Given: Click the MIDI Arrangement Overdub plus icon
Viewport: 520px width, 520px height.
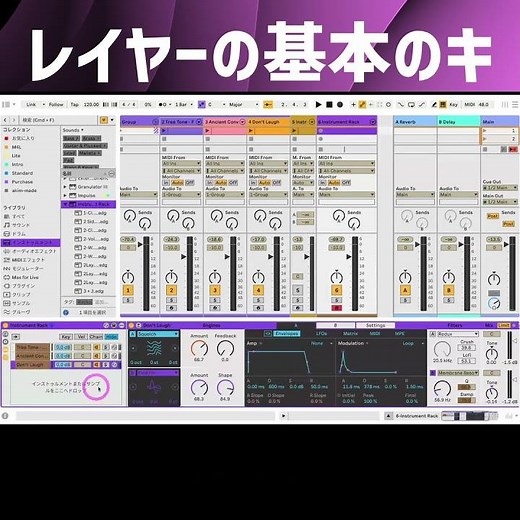Looking at the screenshot, I should click(x=353, y=105).
